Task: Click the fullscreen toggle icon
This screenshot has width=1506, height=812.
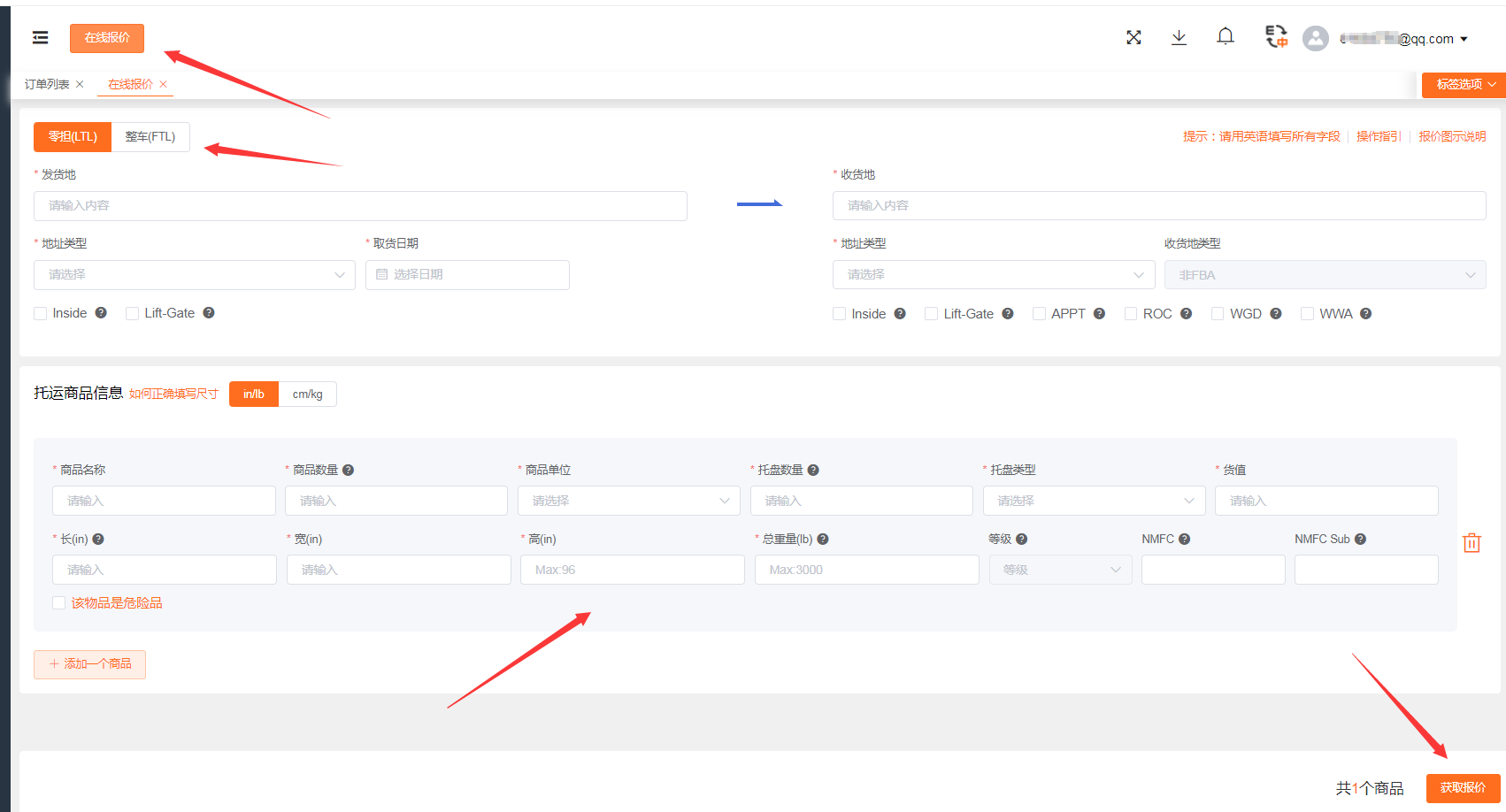Action: (1133, 37)
